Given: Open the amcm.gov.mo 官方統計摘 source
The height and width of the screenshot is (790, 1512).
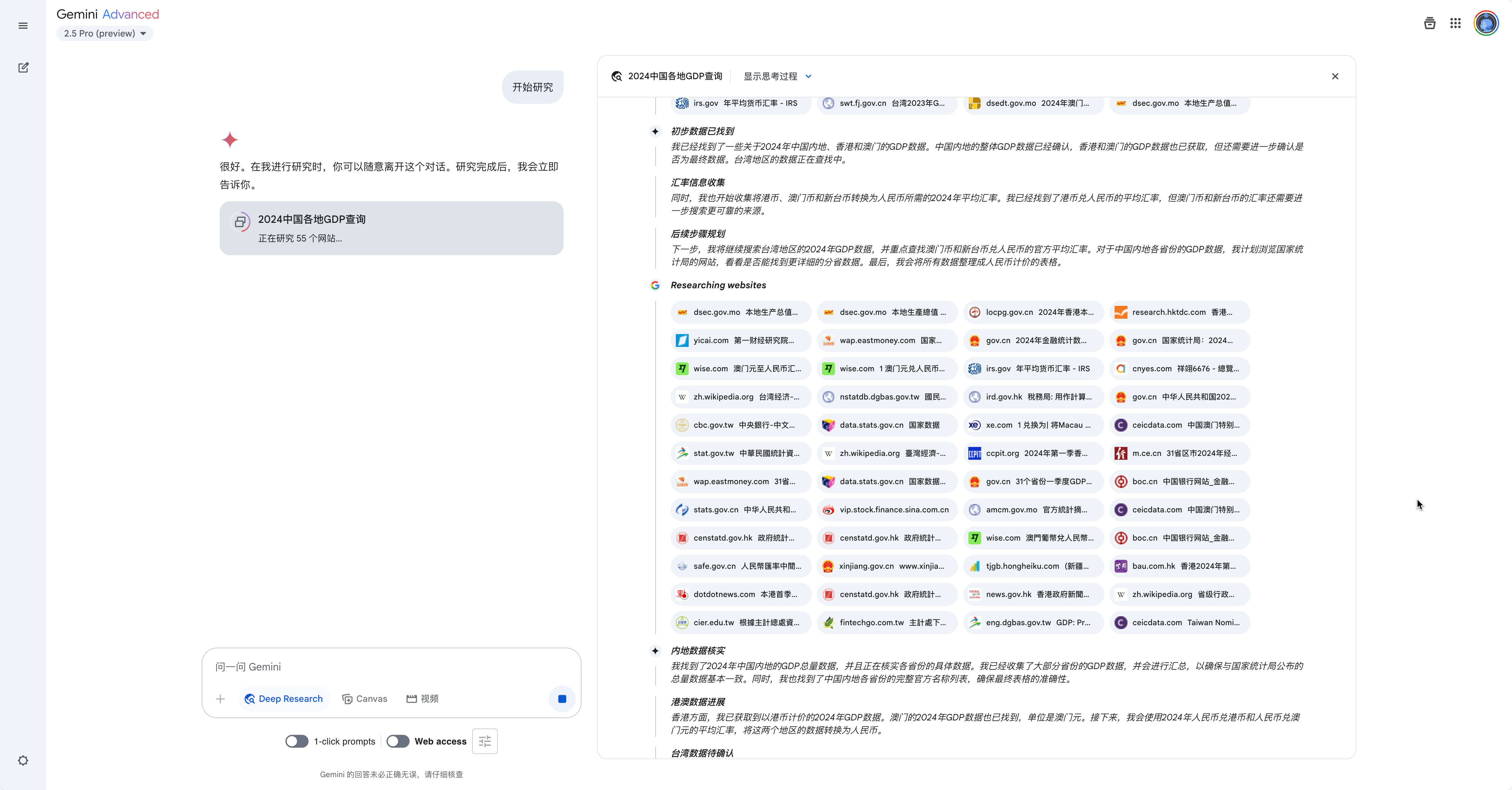Looking at the screenshot, I should pyautogui.click(x=1033, y=509).
